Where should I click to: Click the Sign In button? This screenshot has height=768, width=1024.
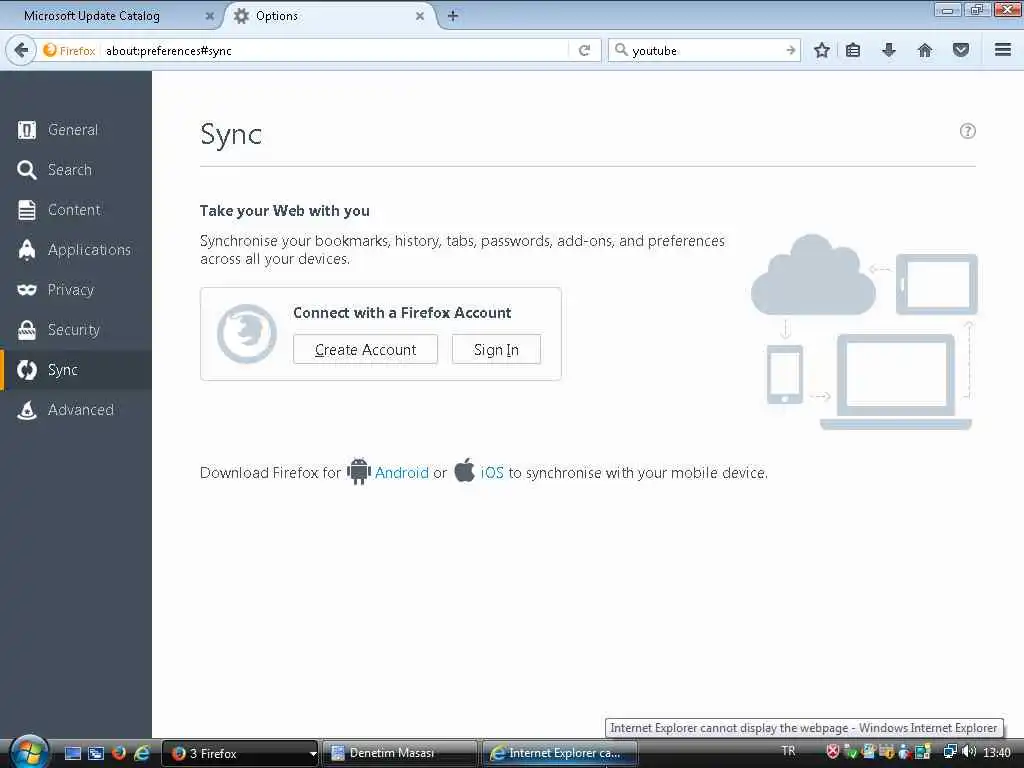coord(496,349)
